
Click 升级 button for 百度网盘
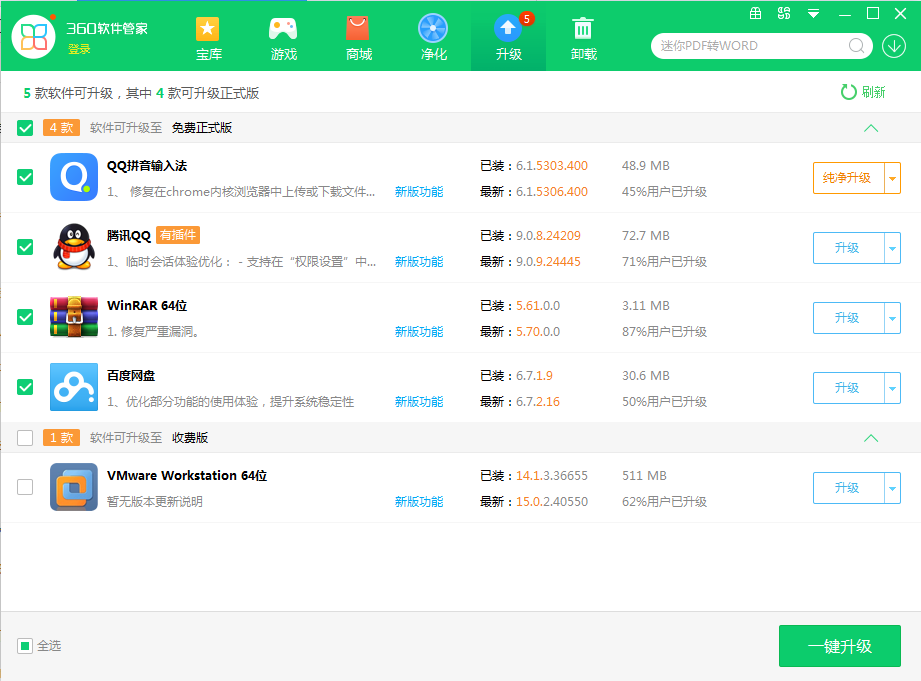point(848,388)
